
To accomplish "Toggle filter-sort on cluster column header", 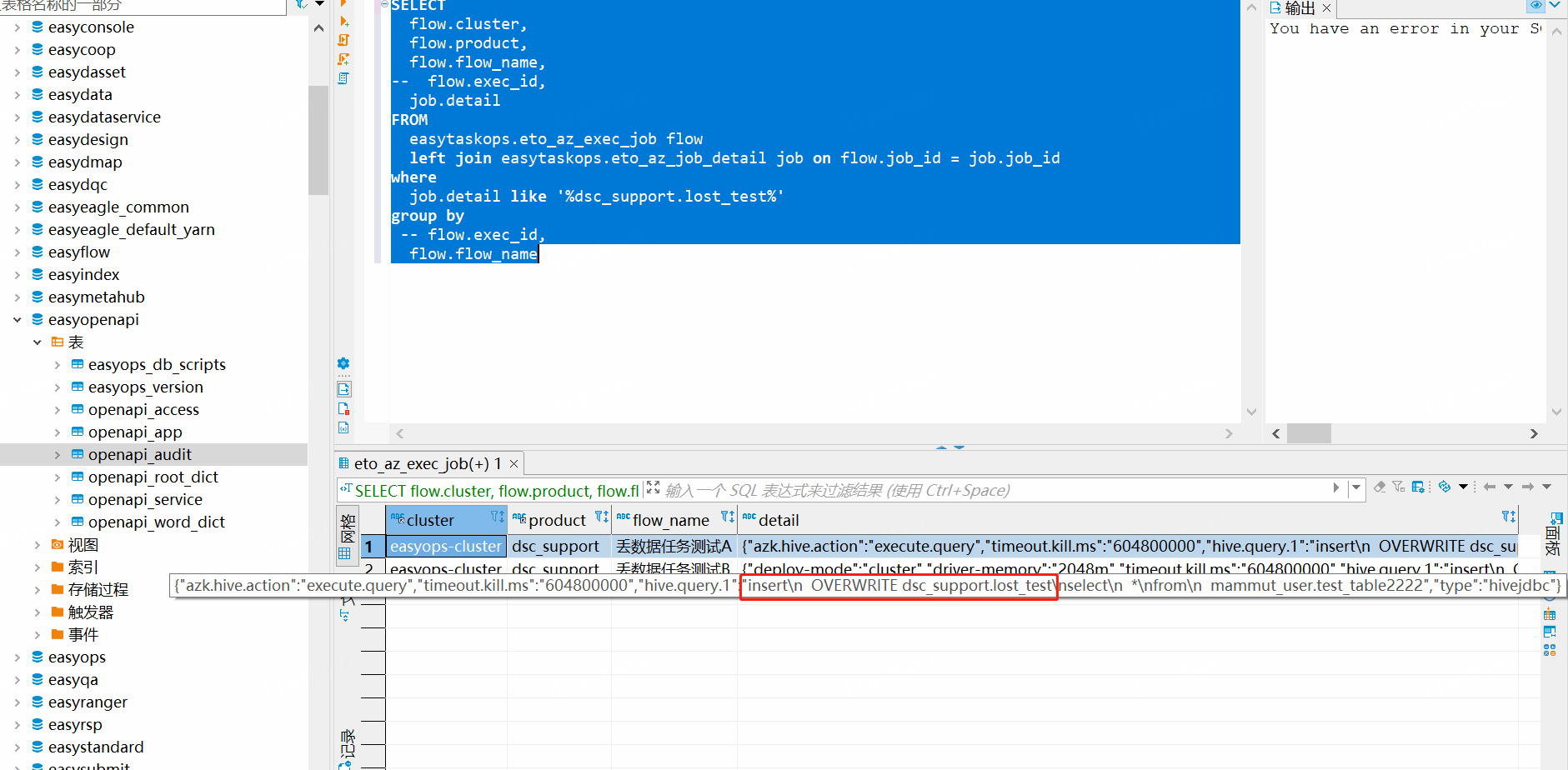I will [497, 517].
